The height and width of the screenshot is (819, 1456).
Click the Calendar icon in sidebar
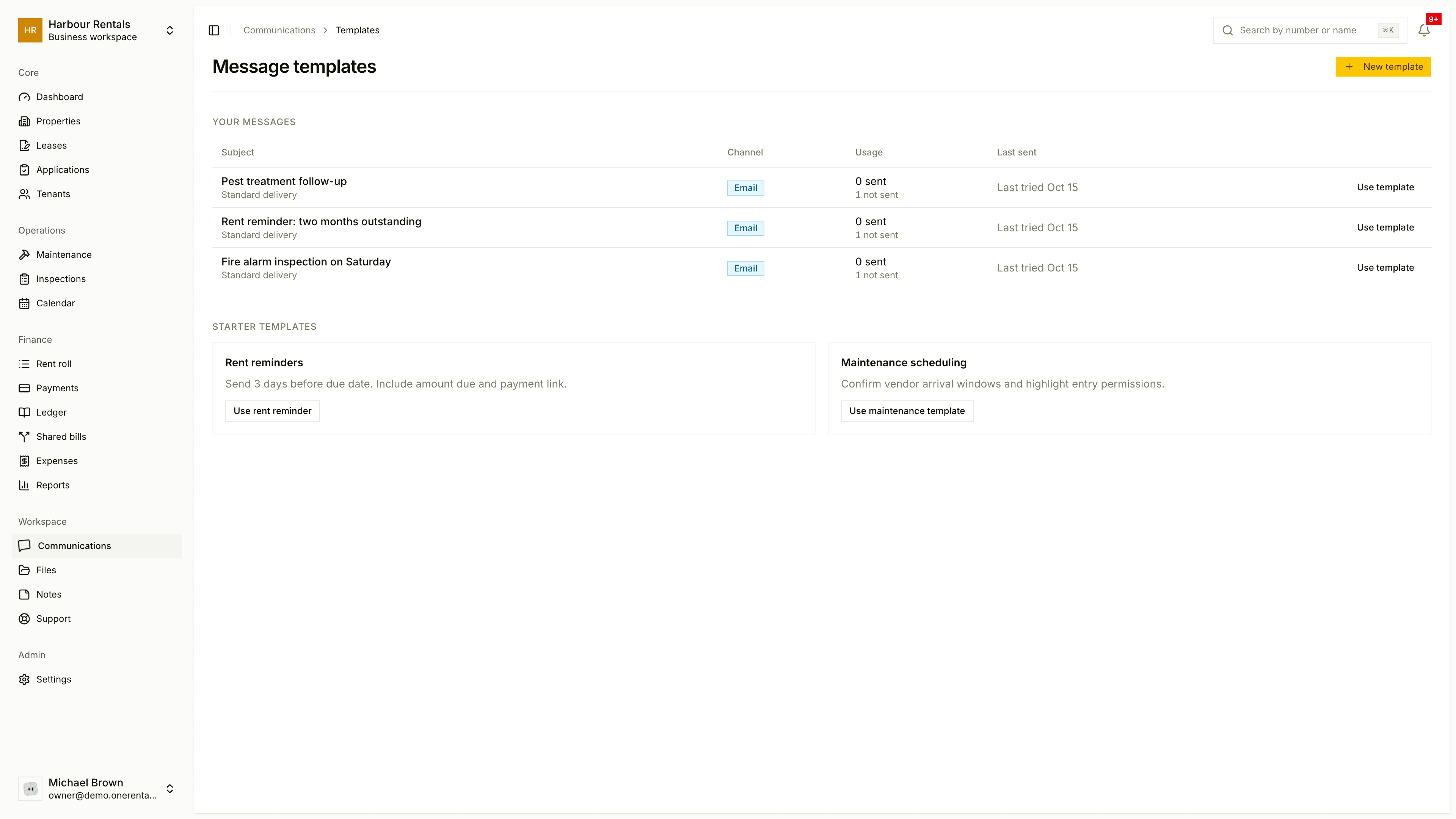point(24,303)
